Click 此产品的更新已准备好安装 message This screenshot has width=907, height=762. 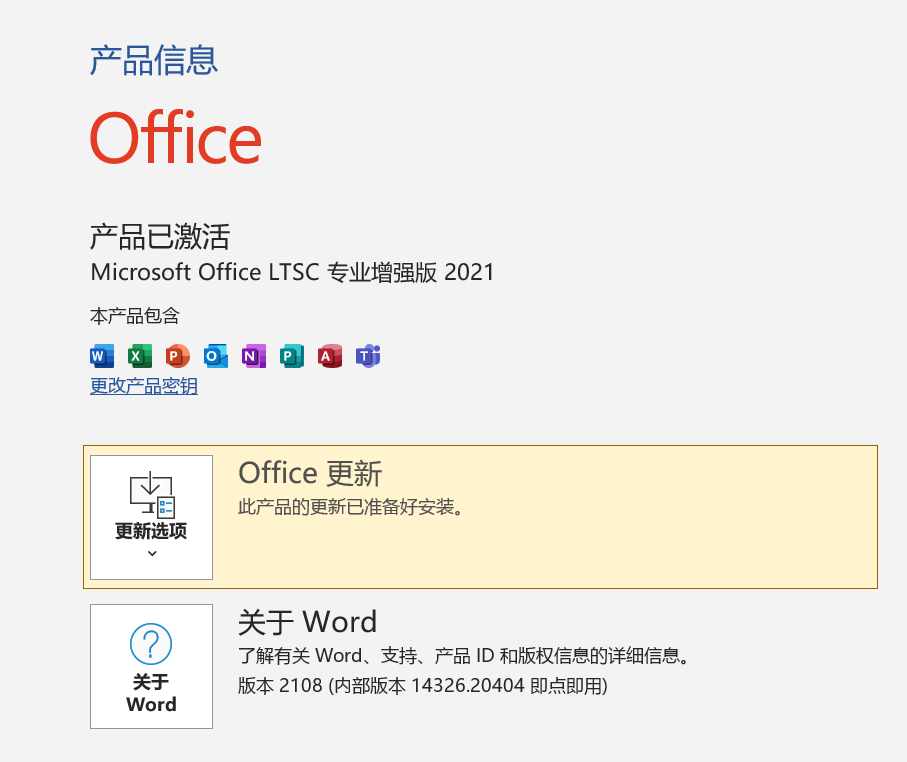click(351, 507)
